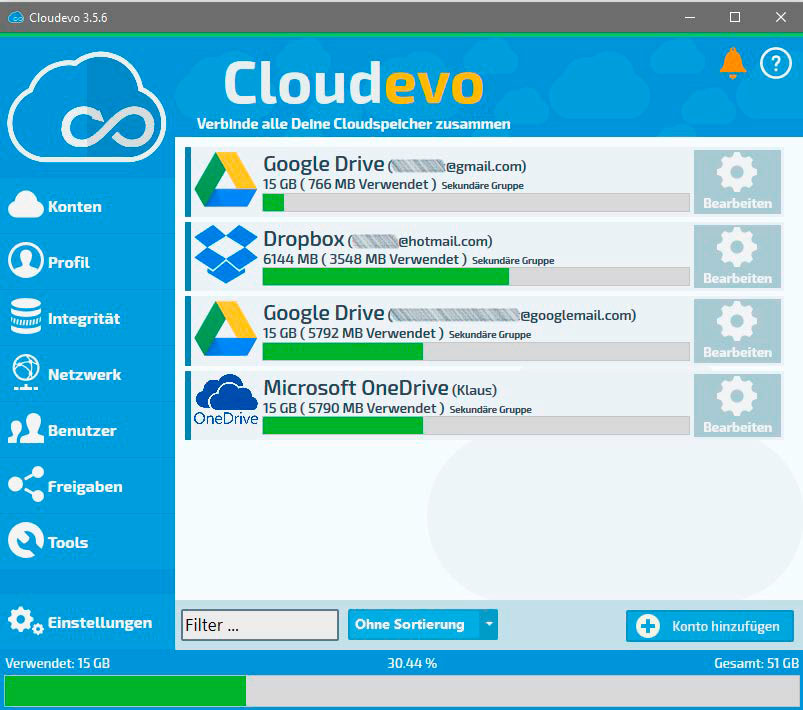
Task: Click Sekundäre Gruppe label on OneDrive row
Action: [x=491, y=410]
